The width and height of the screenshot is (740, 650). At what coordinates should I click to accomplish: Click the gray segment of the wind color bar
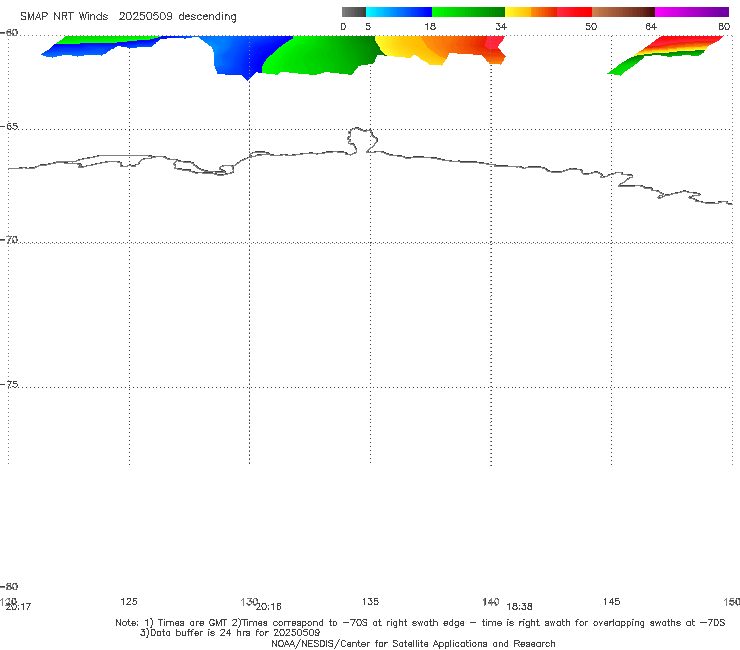353,12
